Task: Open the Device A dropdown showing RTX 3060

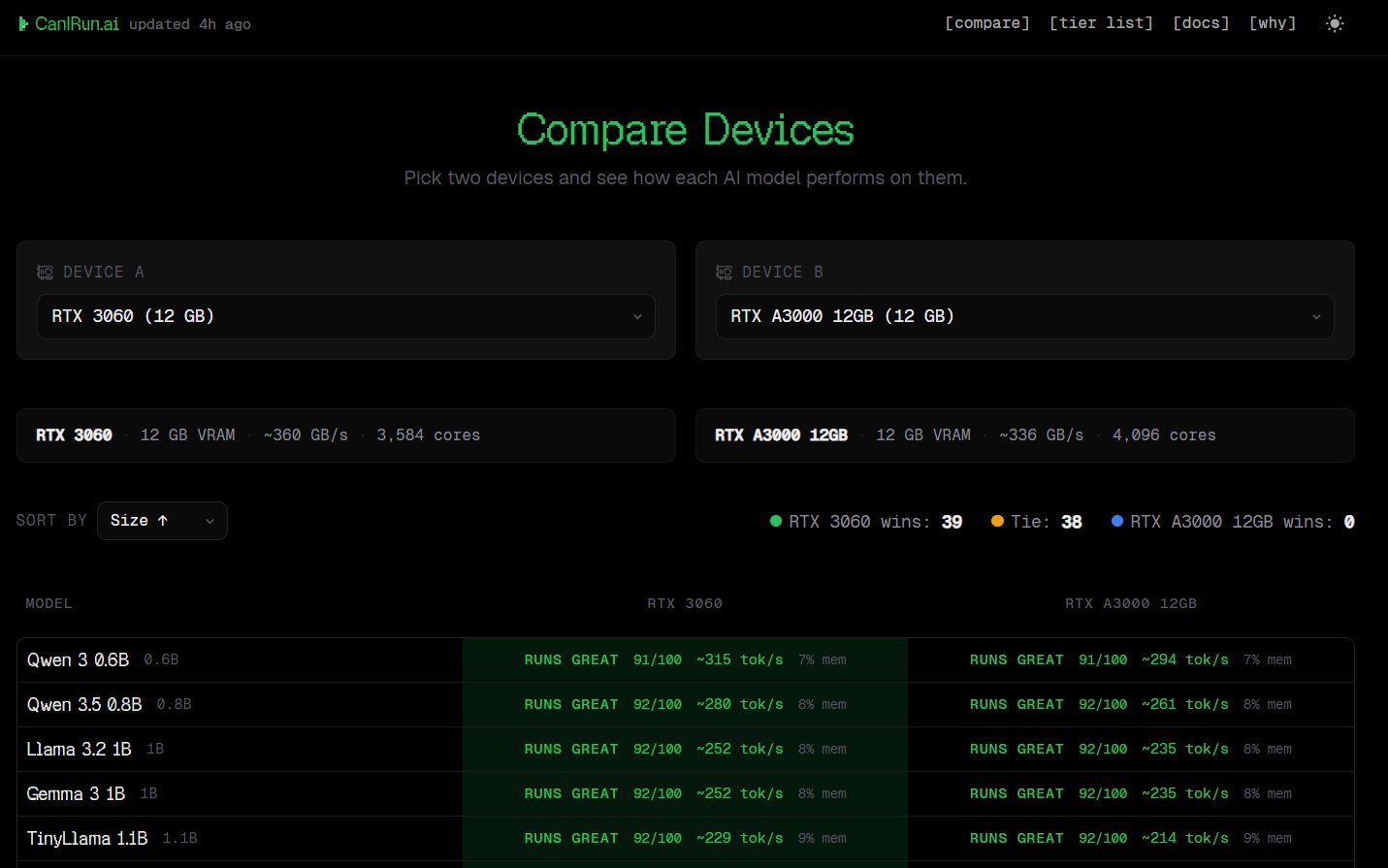Action: 345,316
